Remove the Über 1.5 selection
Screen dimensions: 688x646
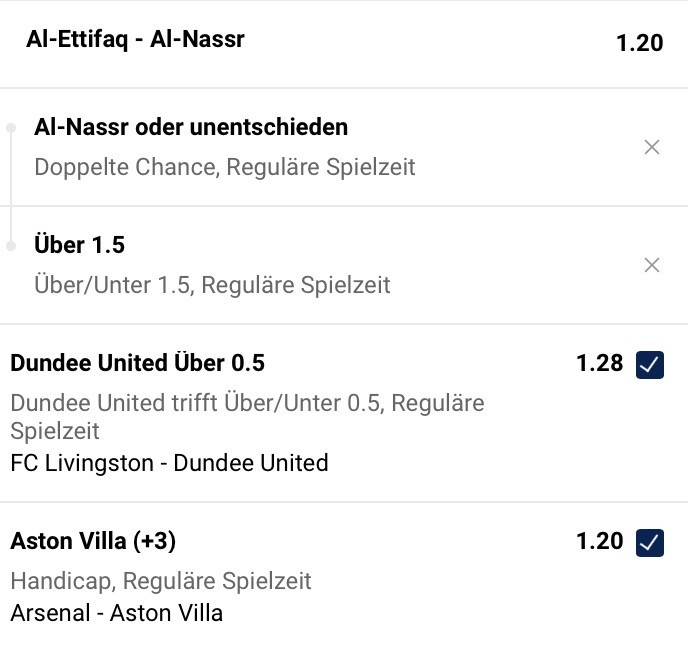(652, 265)
